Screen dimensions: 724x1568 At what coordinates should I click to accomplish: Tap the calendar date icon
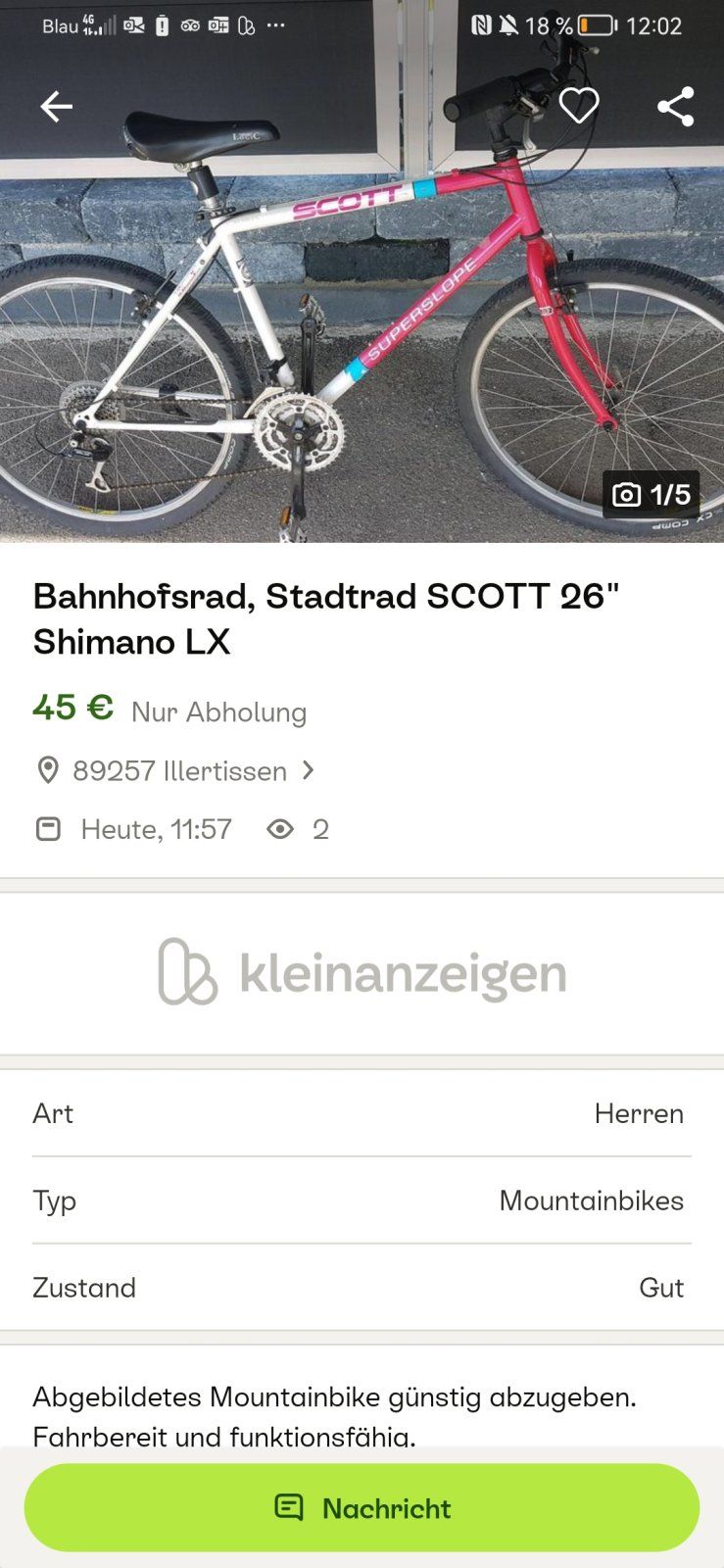click(48, 829)
